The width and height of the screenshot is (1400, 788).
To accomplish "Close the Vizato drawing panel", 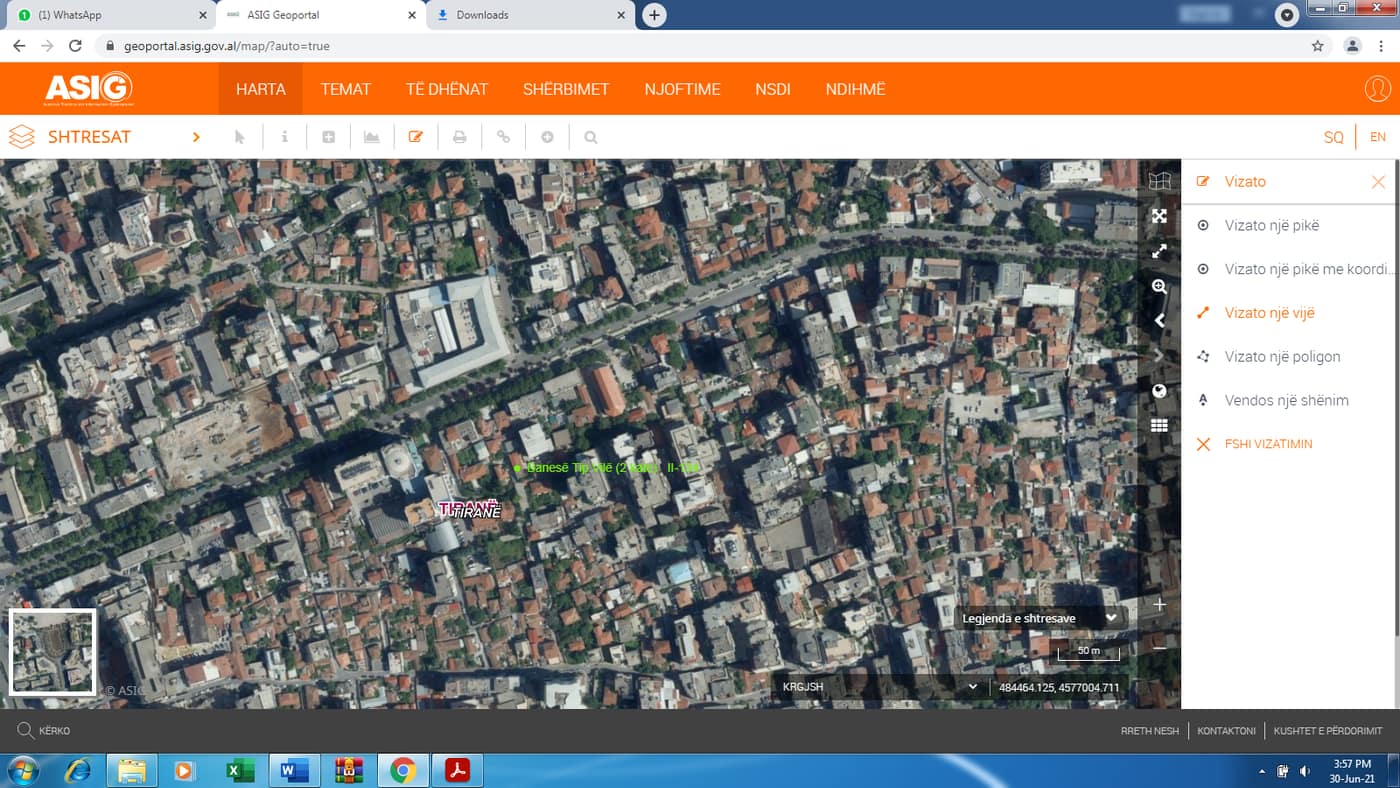I will (x=1378, y=182).
